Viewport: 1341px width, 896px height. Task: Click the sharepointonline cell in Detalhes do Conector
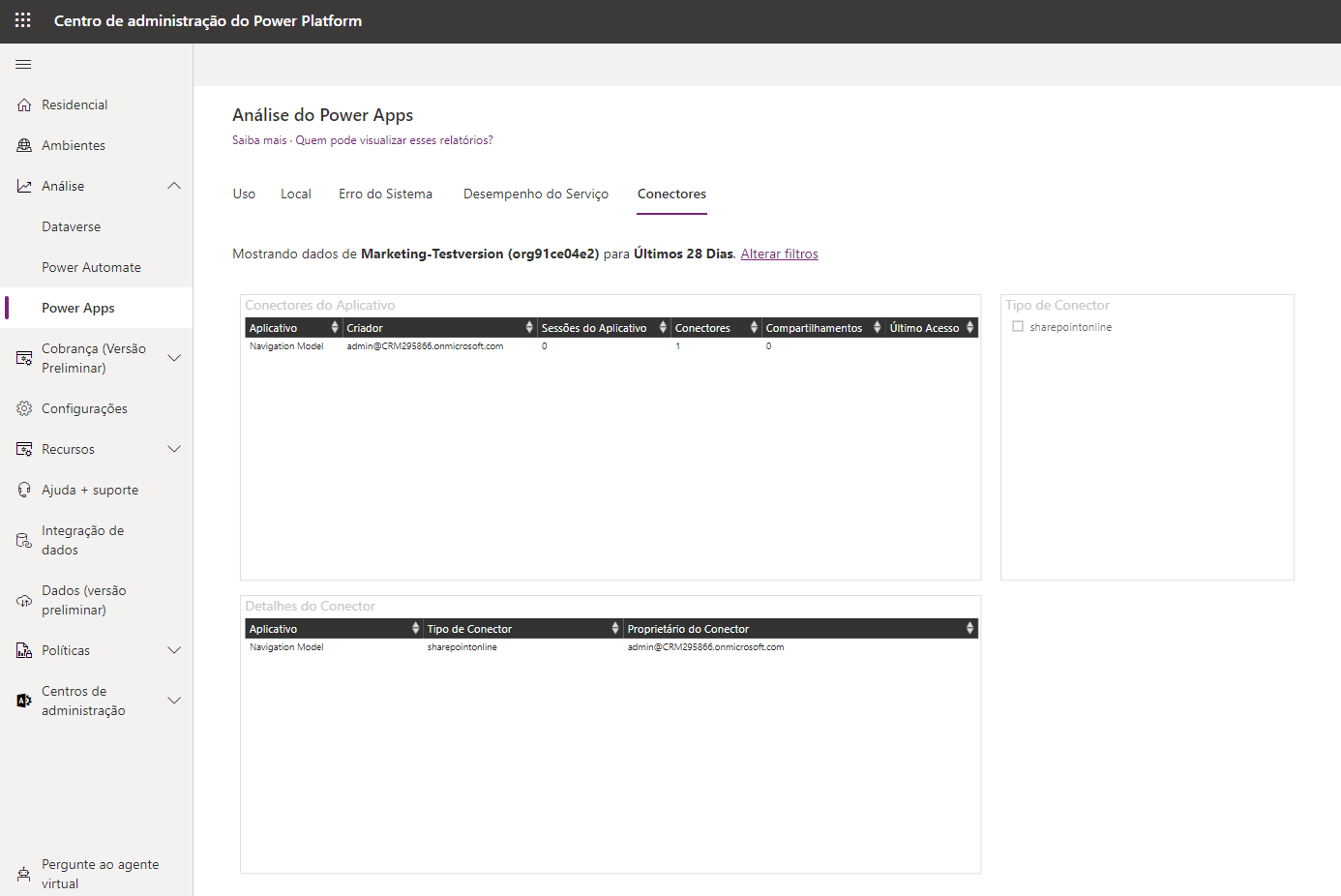pos(462,647)
